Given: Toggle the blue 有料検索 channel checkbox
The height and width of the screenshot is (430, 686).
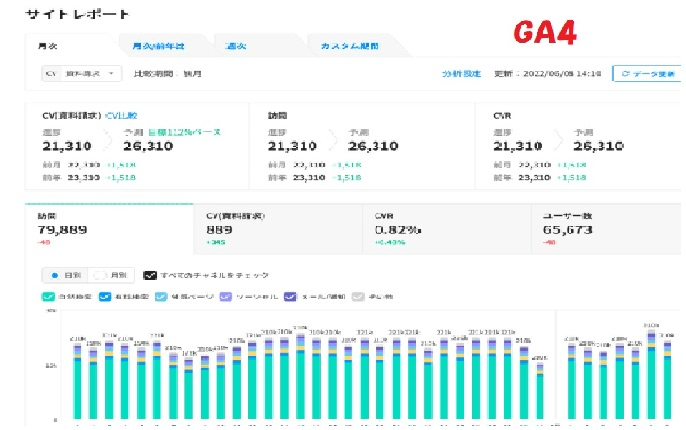Looking at the screenshot, I should coord(105,297).
